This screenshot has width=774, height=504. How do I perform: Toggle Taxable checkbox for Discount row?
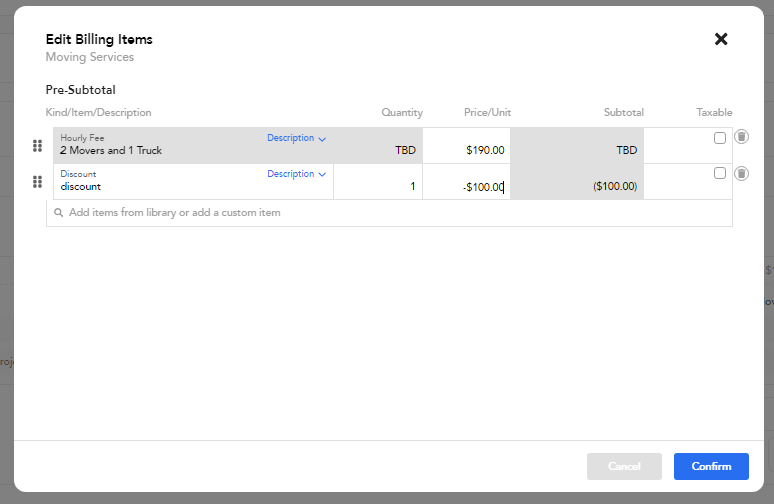point(720,173)
